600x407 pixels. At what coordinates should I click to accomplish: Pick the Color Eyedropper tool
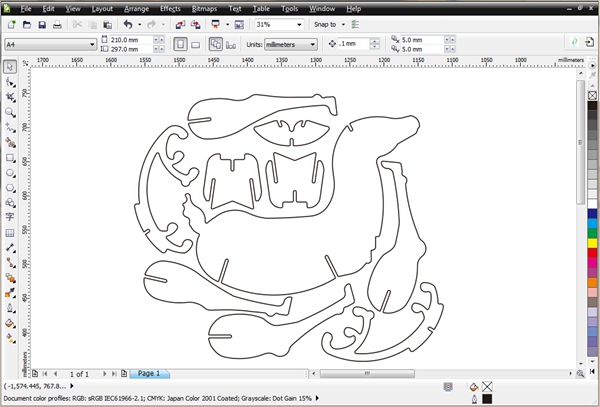(10, 293)
